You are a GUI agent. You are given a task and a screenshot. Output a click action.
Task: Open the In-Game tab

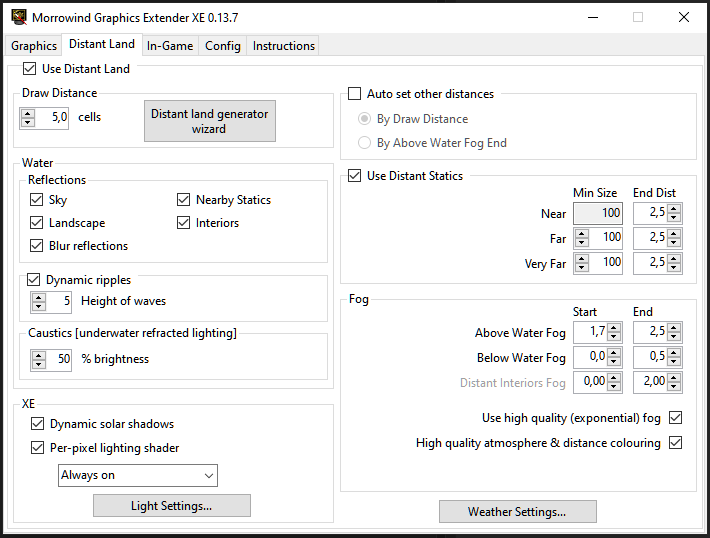(x=170, y=46)
